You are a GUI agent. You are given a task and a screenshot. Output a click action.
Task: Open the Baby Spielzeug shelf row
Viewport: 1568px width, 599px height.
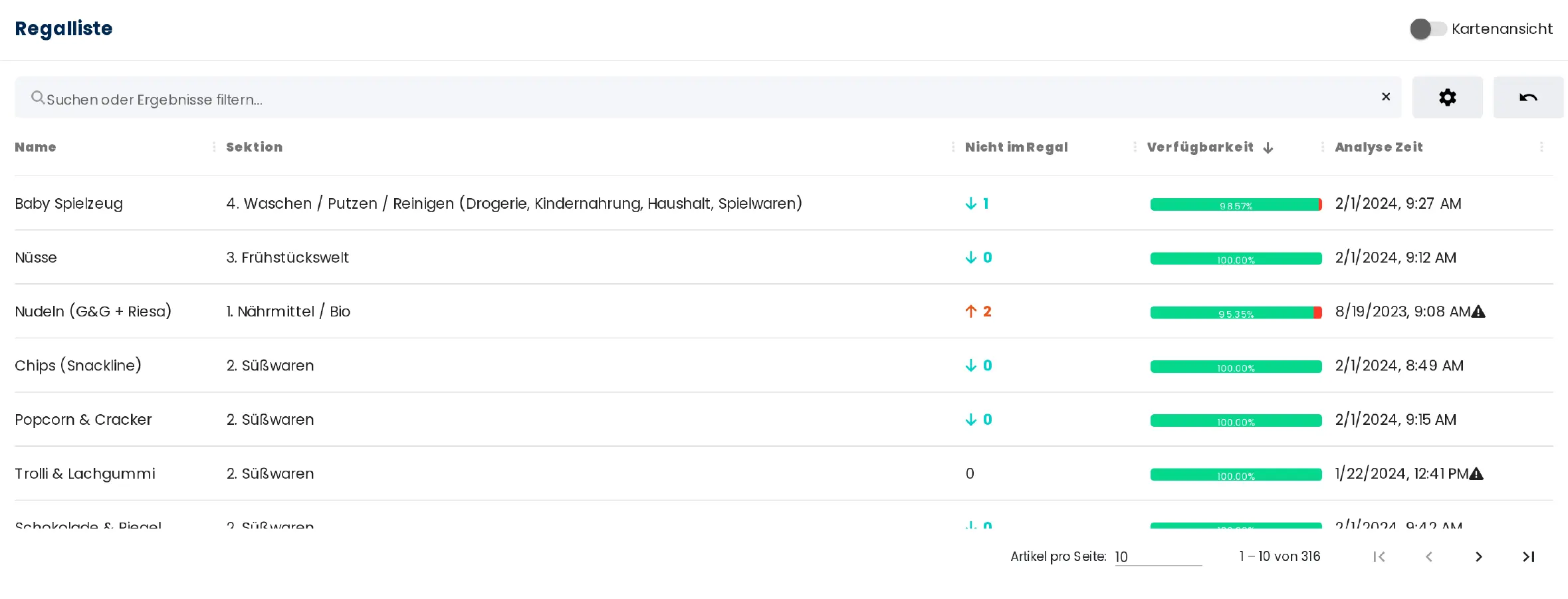68,203
